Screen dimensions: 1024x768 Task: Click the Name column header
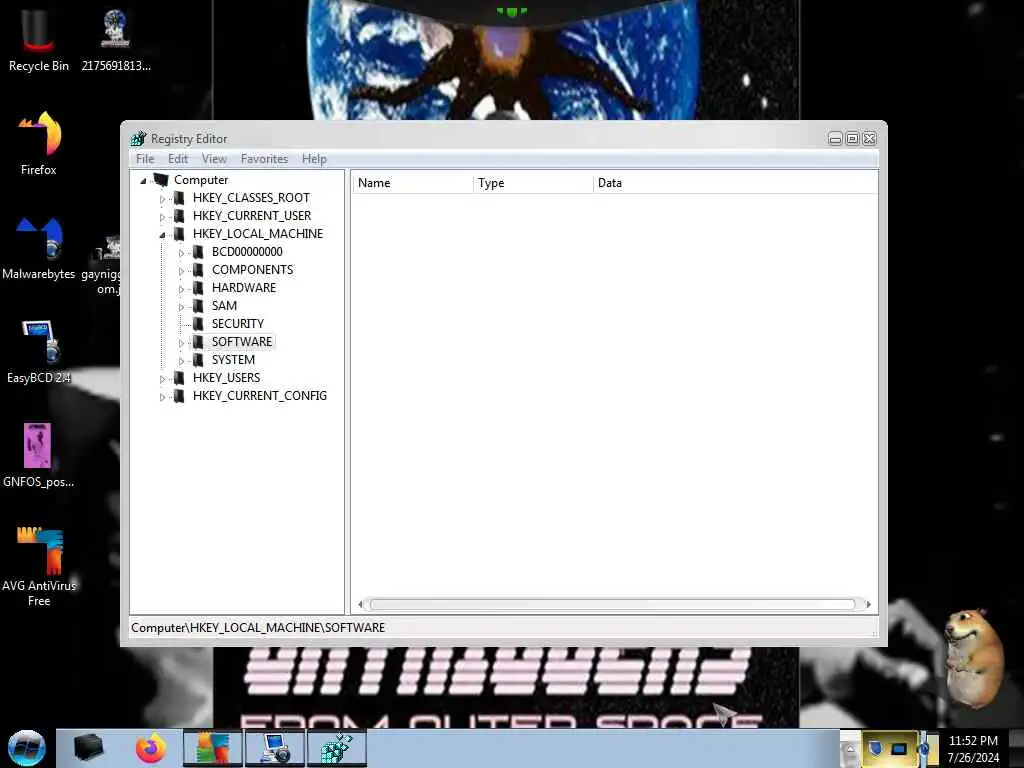click(x=413, y=183)
